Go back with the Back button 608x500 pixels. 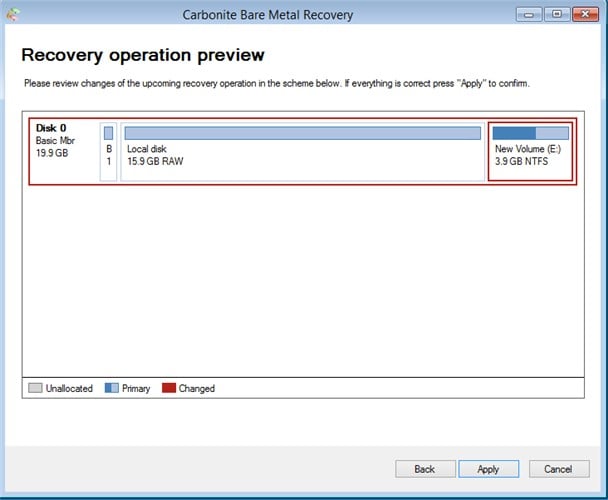(425, 469)
